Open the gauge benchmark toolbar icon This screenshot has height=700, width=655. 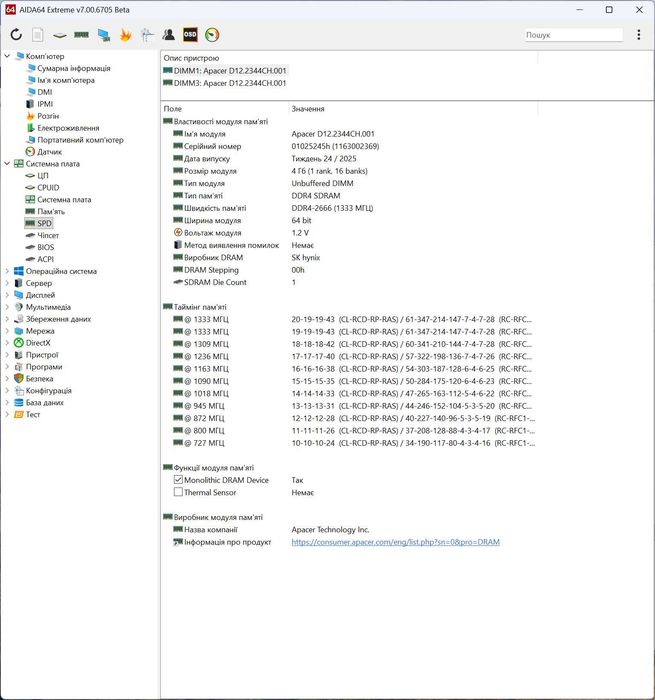(212, 35)
